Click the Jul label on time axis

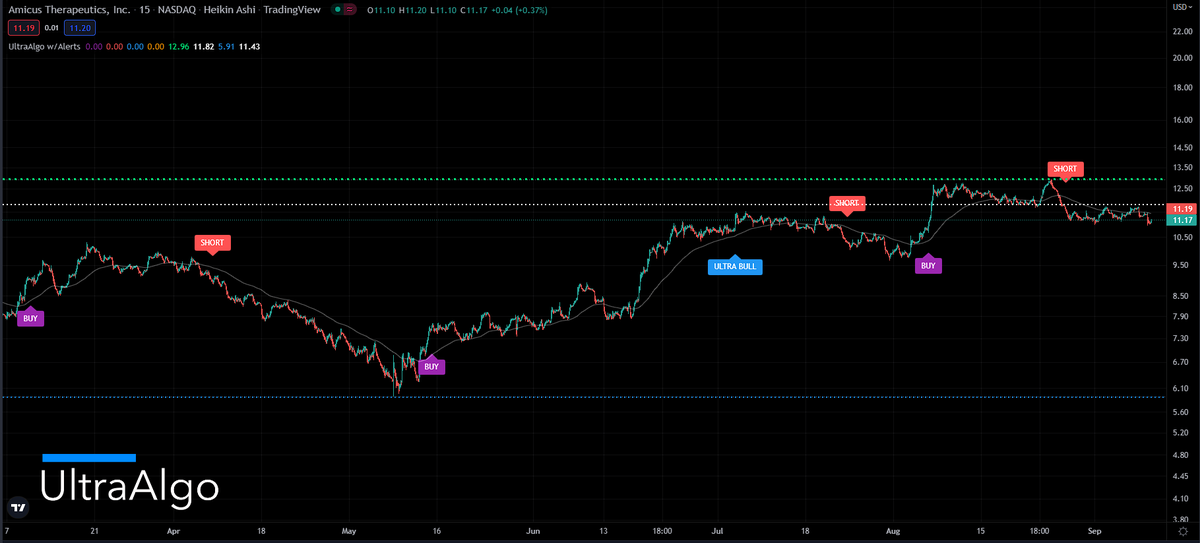tap(716, 533)
